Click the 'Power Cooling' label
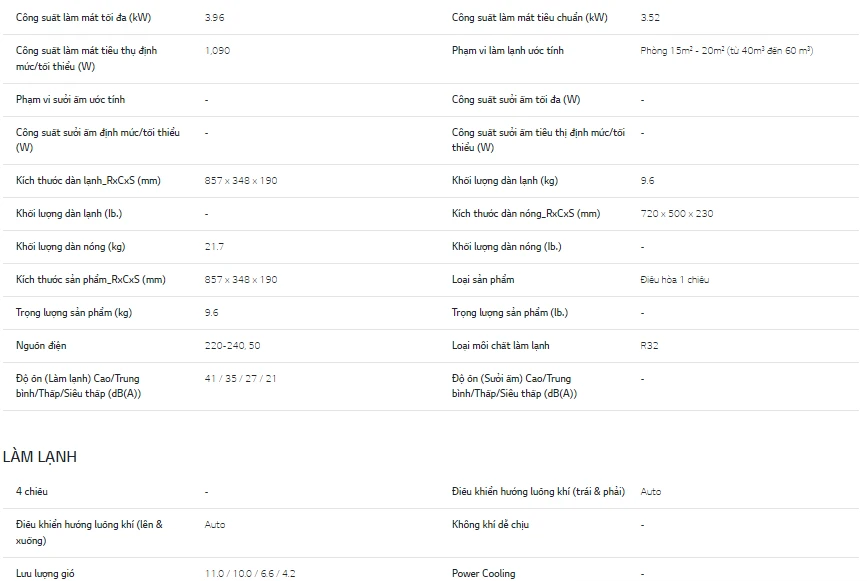The image size is (867, 581). pyautogui.click(x=484, y=574)
